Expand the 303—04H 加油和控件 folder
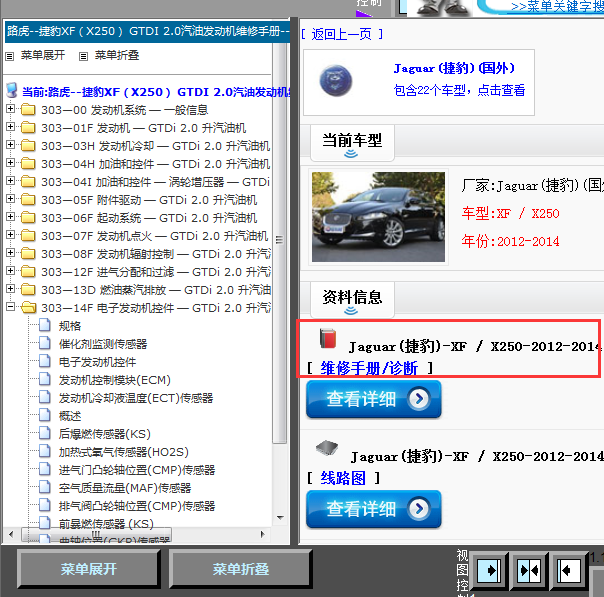Image resolution: width=604 pixels, height=597 pixels. 10,163
